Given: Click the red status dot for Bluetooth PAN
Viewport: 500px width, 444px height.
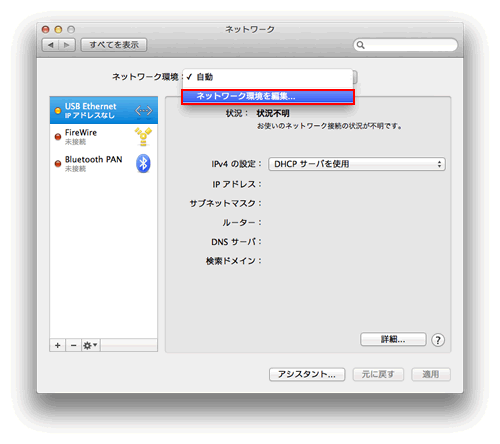Looking at the screenshot, I should pyautogui.click(x=58, y=163).
